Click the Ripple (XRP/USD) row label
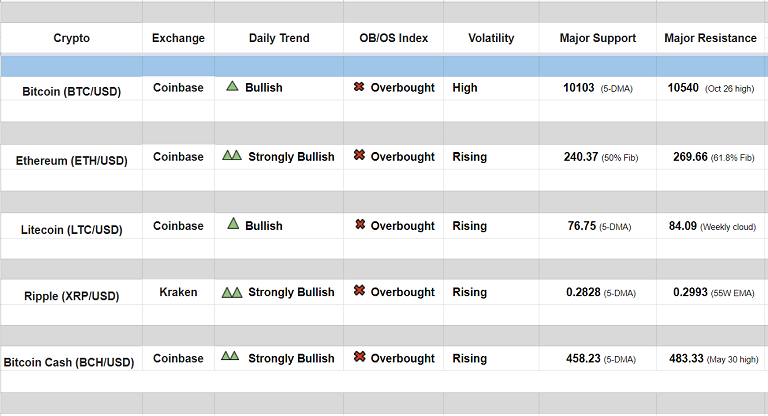The height and width of the screenshot is (416, 768). coord(72,295)
